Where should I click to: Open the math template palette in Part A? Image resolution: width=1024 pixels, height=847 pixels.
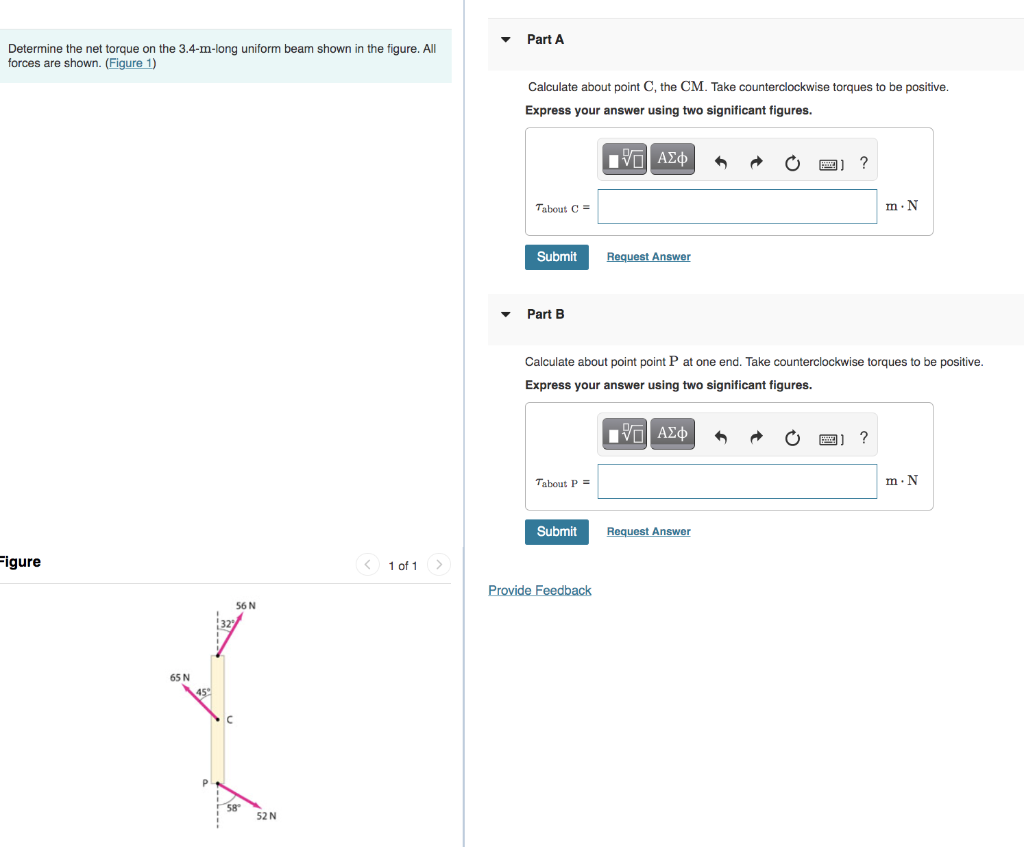pos(623,158)
